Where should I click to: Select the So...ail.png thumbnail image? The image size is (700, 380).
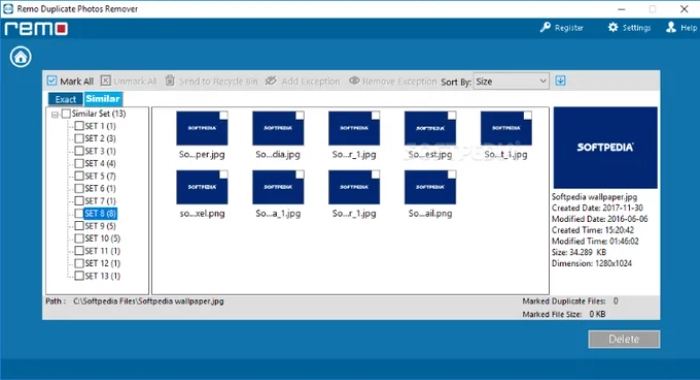tap(430, 187)
